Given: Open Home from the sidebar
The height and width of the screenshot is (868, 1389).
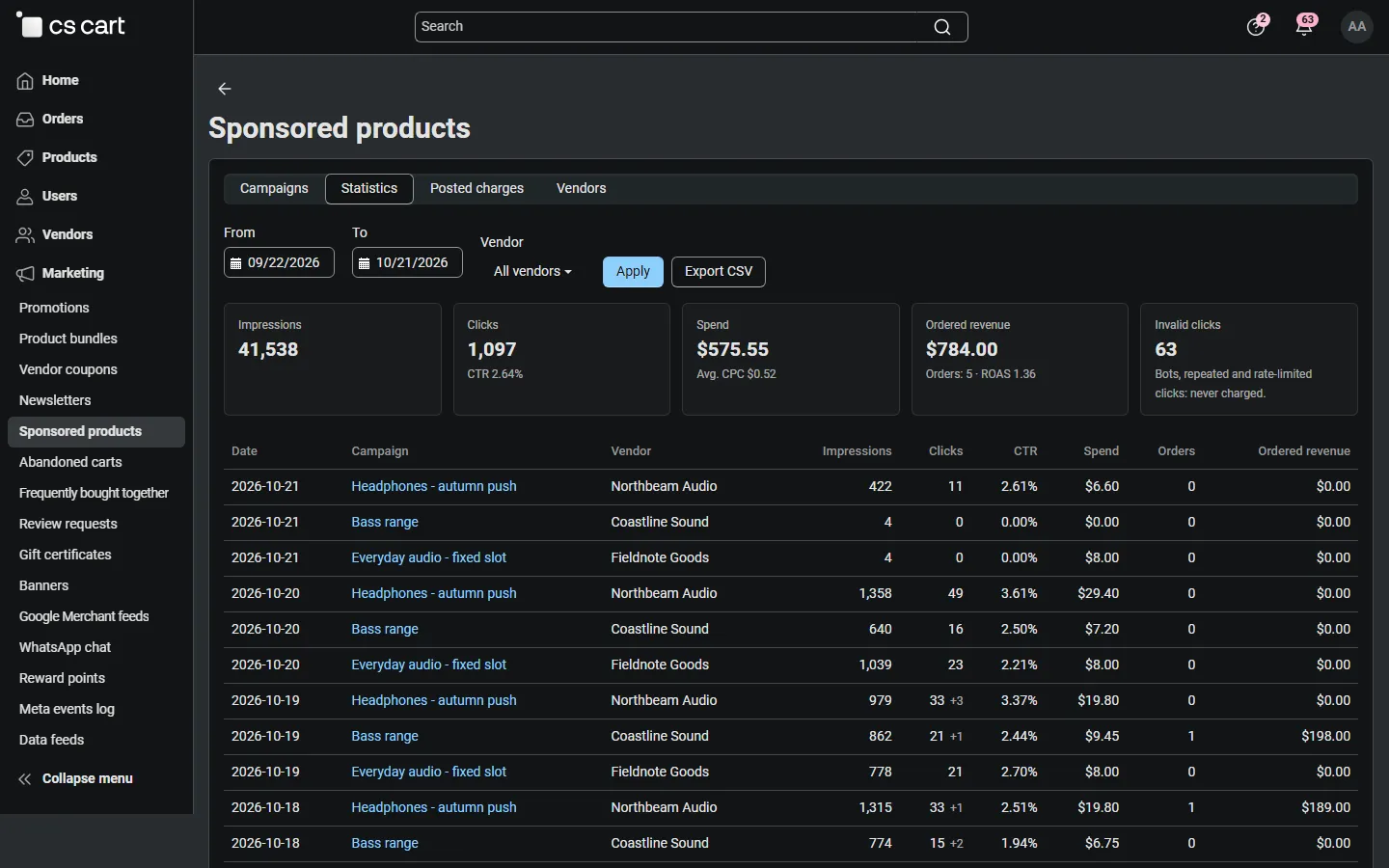Looking at the screenshot, I should (x=60, y=80).
